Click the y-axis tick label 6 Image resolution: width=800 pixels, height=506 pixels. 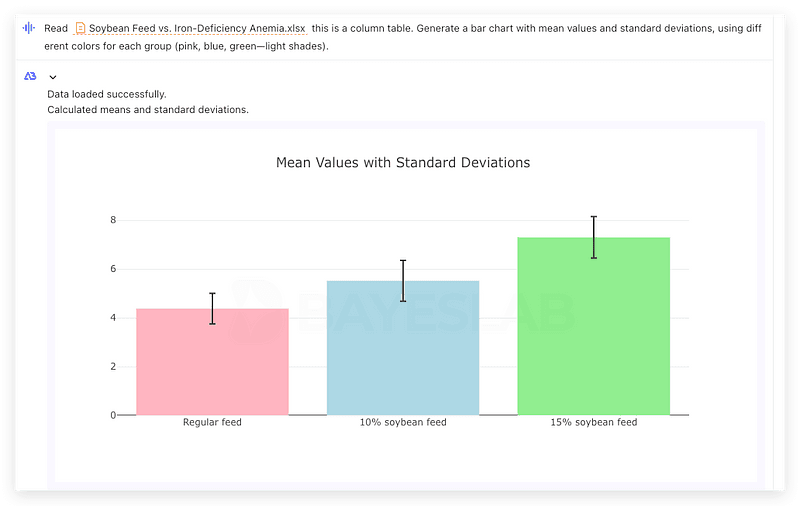click(x=113, y=269)
